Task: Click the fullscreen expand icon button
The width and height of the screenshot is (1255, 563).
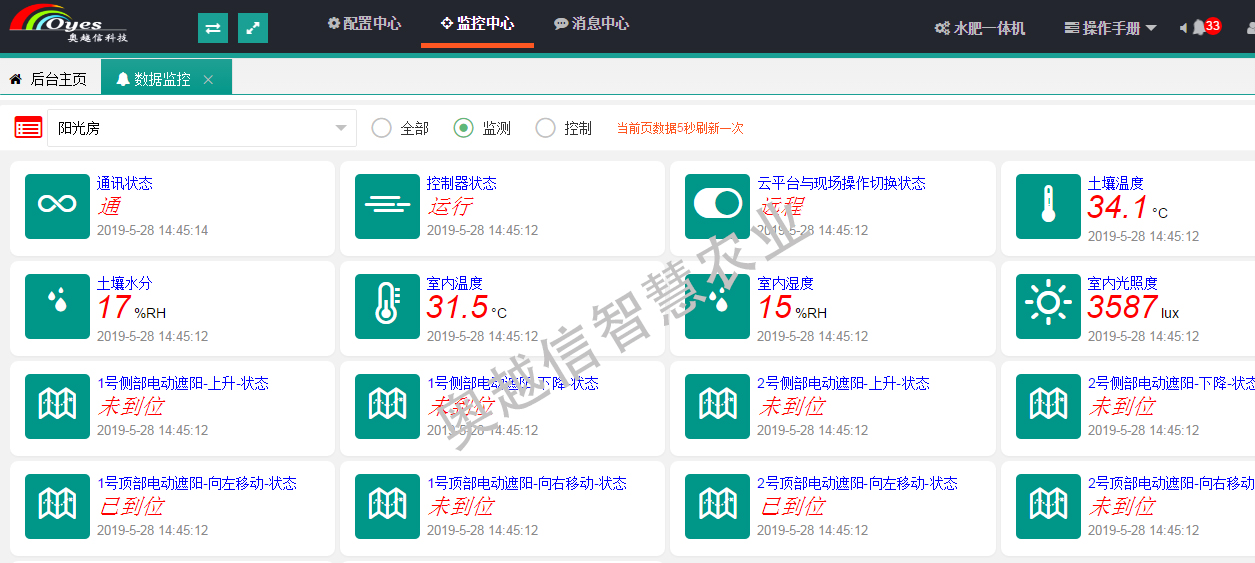Action: [253, 28]
